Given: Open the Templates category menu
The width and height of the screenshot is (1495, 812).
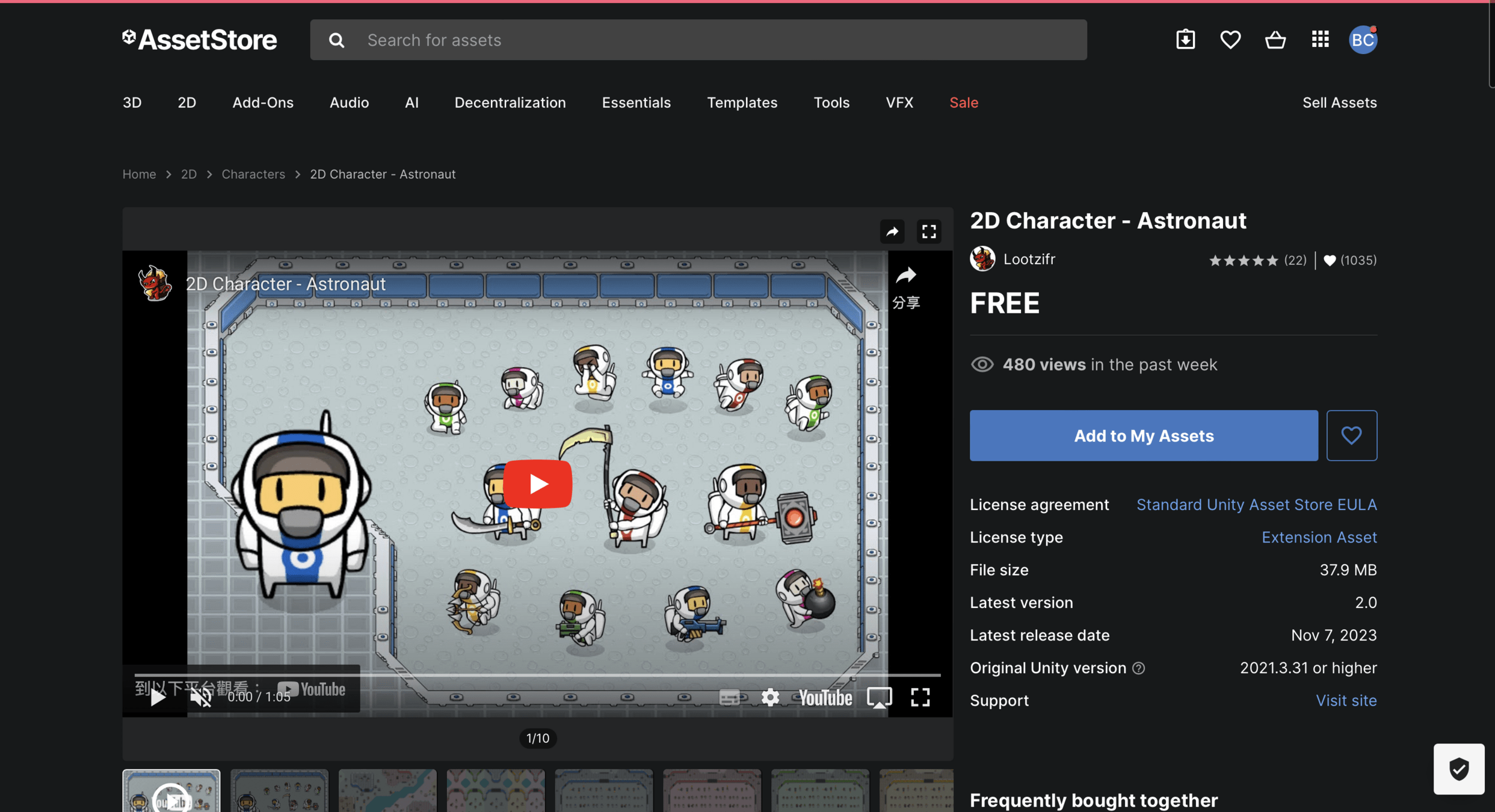Looking at the screenshot, I should click(742, 102).
